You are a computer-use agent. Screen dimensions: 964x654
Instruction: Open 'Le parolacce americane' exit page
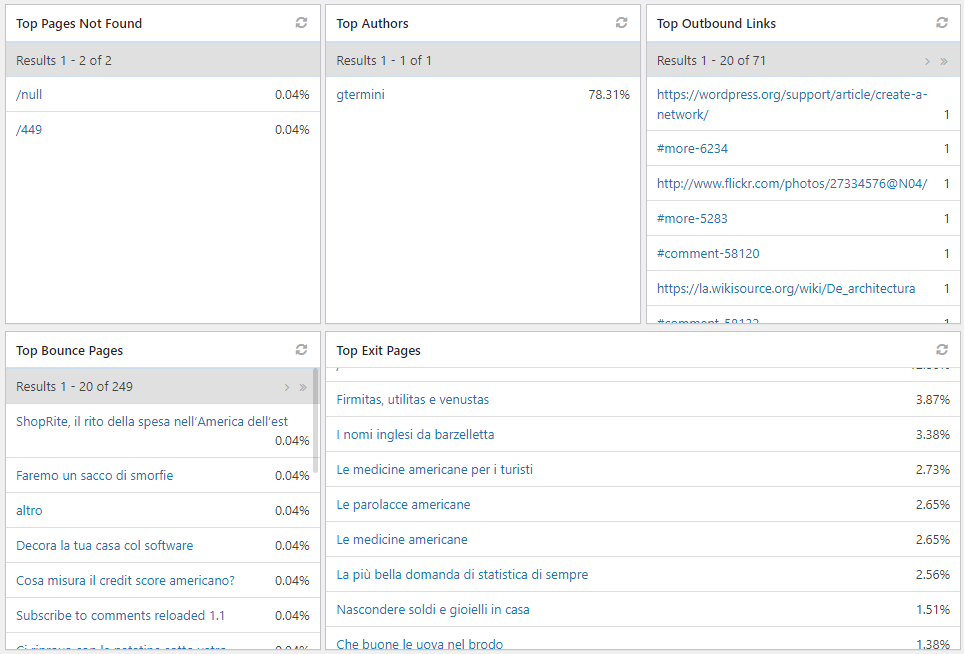(x=404, y=504)
